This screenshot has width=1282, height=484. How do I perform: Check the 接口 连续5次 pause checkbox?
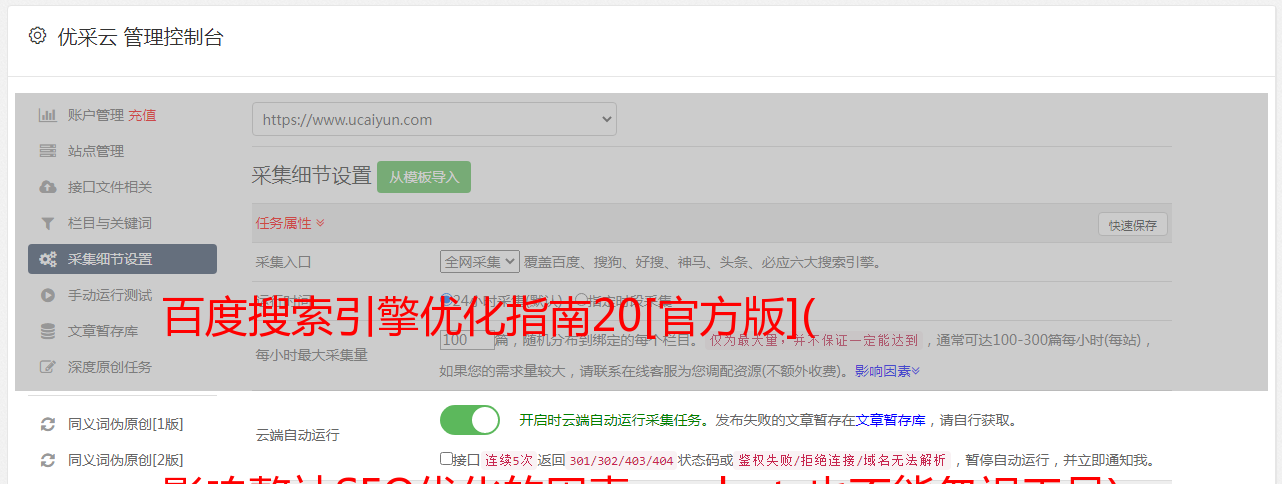coord(446,459)
